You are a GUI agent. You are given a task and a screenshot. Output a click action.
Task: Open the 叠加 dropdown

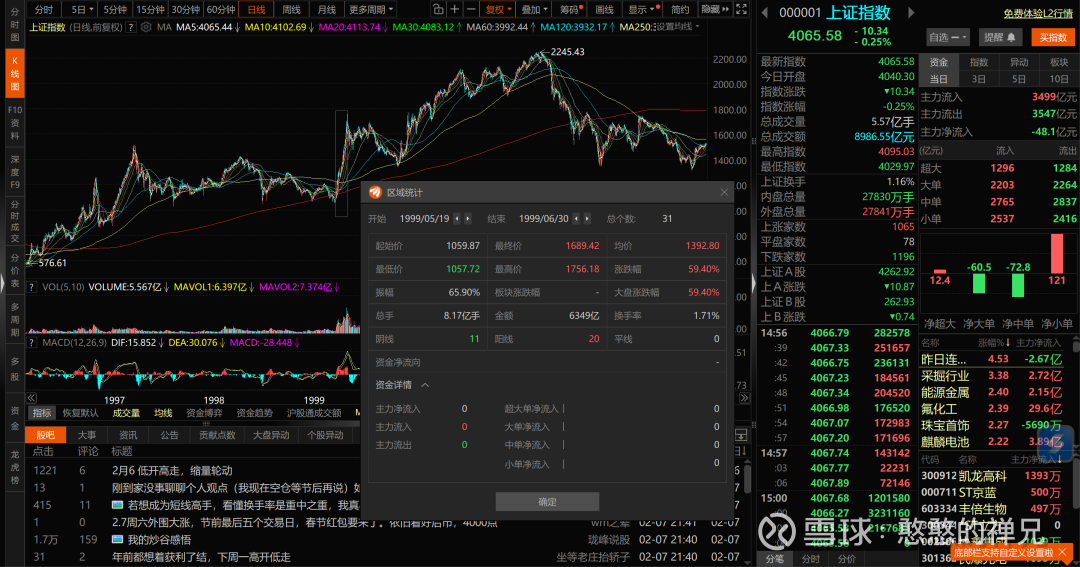534,10
